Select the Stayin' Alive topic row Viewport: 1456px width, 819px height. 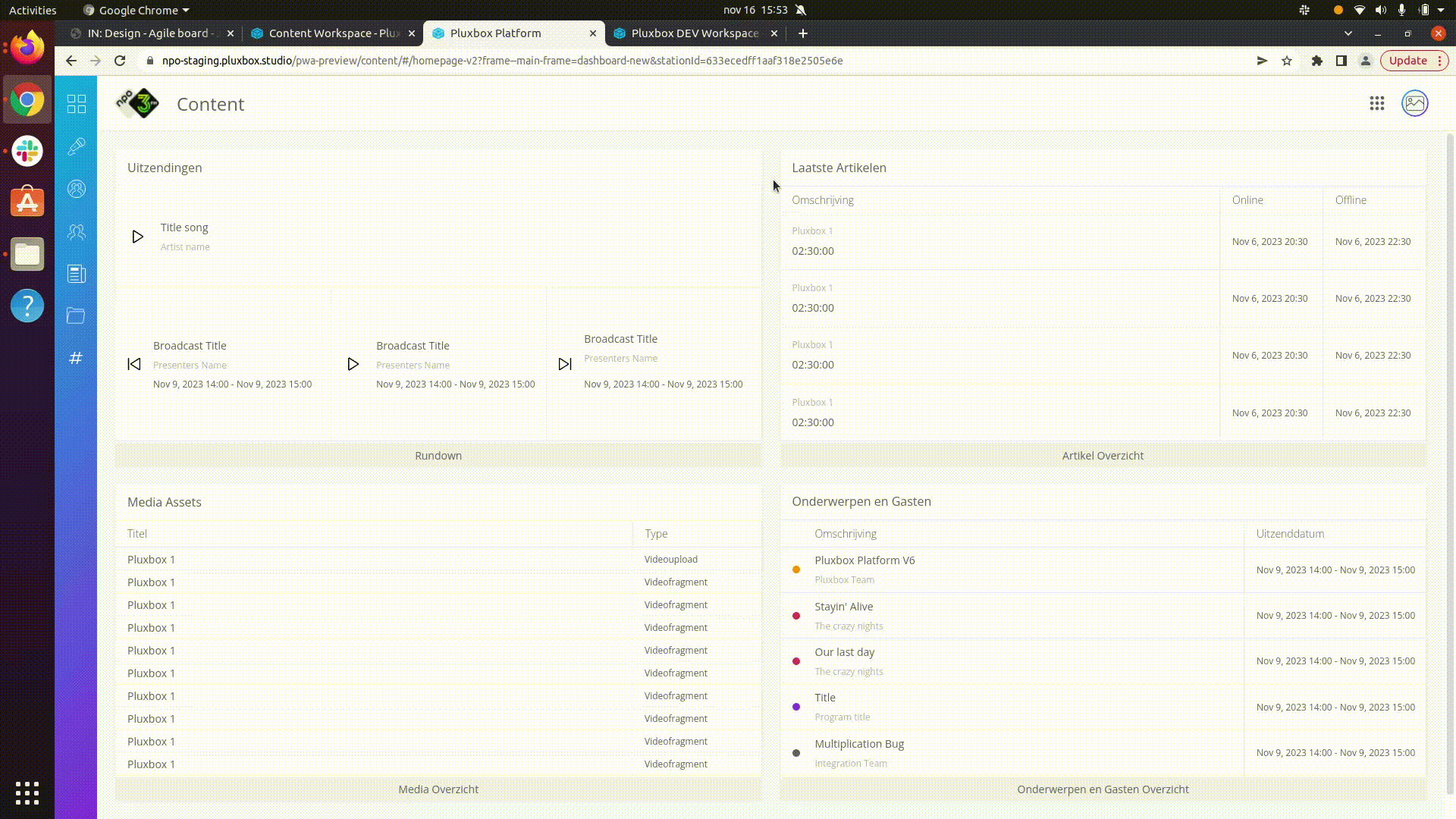[x=844, y=615]
